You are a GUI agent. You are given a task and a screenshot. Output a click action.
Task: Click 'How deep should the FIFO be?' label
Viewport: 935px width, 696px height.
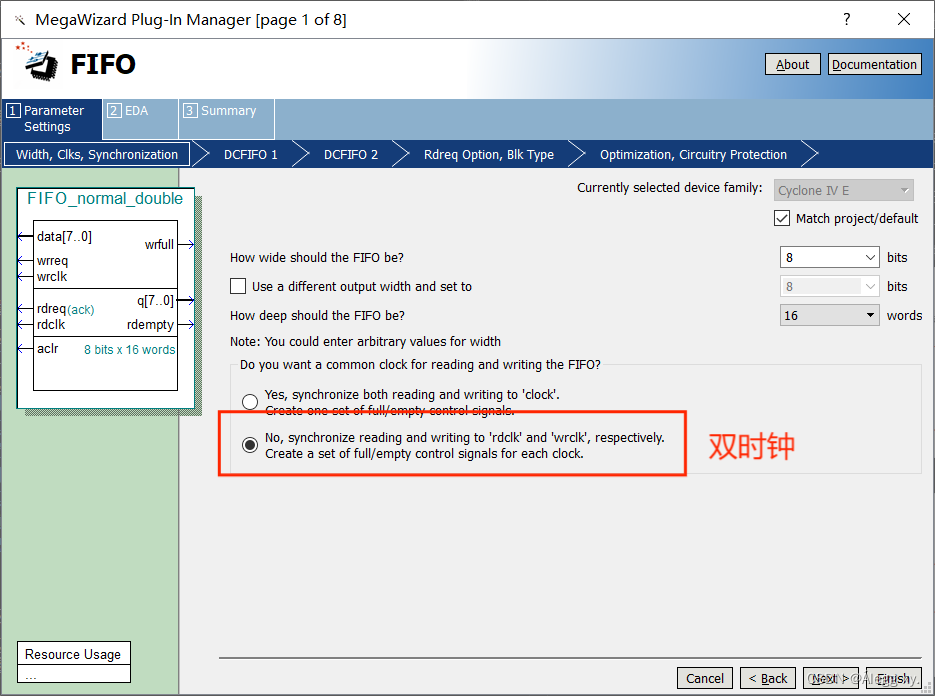click(x=317, y=315)
